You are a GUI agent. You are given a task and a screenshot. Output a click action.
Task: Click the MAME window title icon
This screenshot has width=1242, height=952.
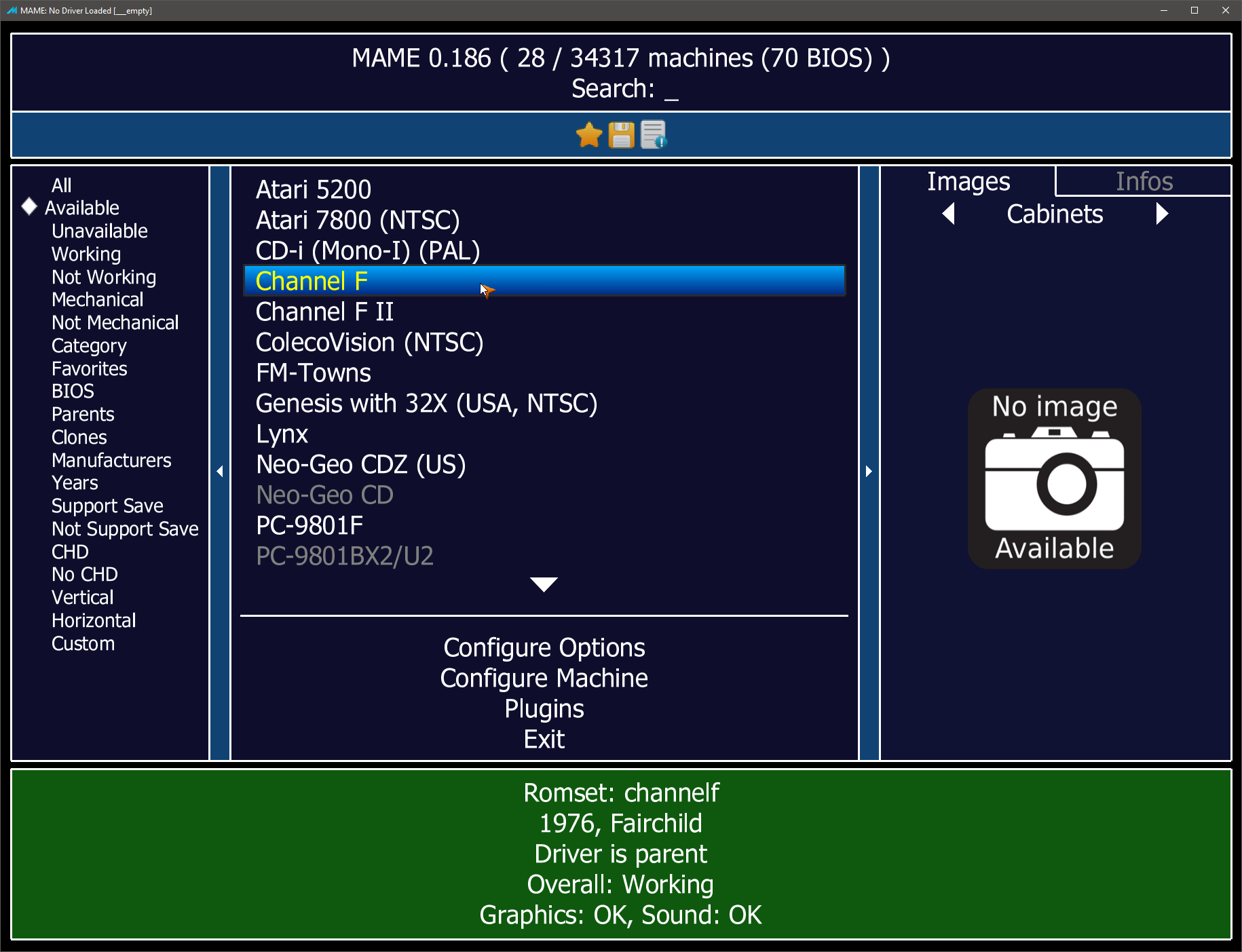12,10
